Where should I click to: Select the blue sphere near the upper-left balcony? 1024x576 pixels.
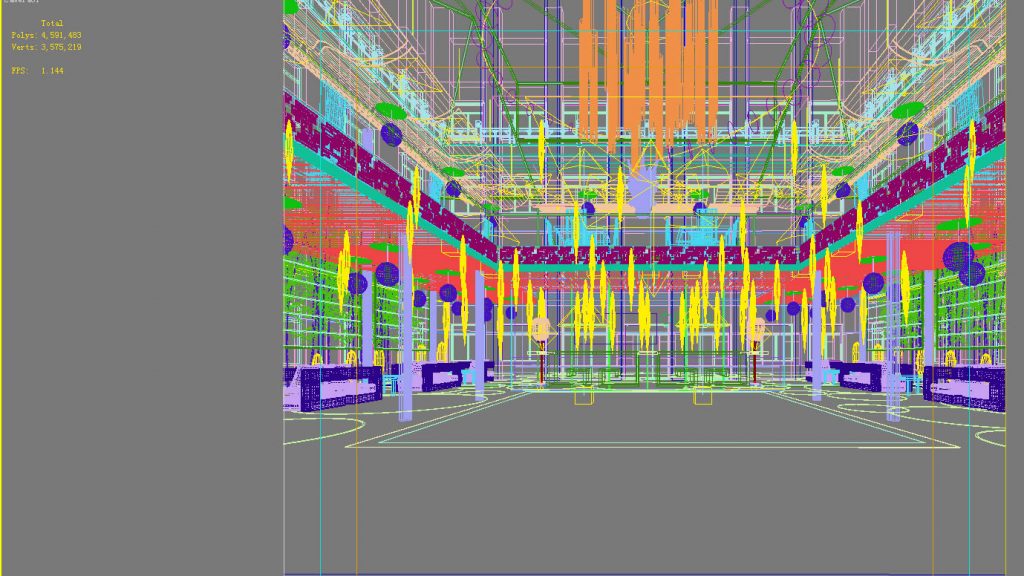pos(391,135)
